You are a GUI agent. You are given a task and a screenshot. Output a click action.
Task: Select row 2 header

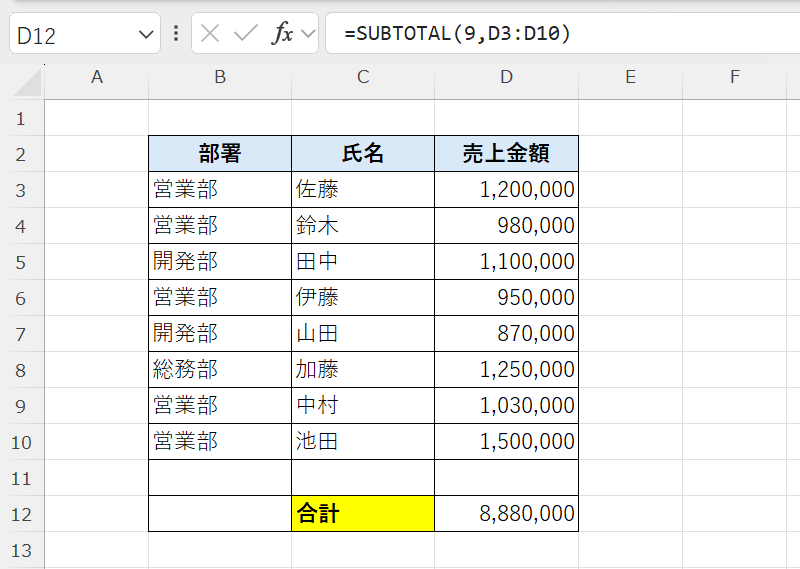coord(22,154)
